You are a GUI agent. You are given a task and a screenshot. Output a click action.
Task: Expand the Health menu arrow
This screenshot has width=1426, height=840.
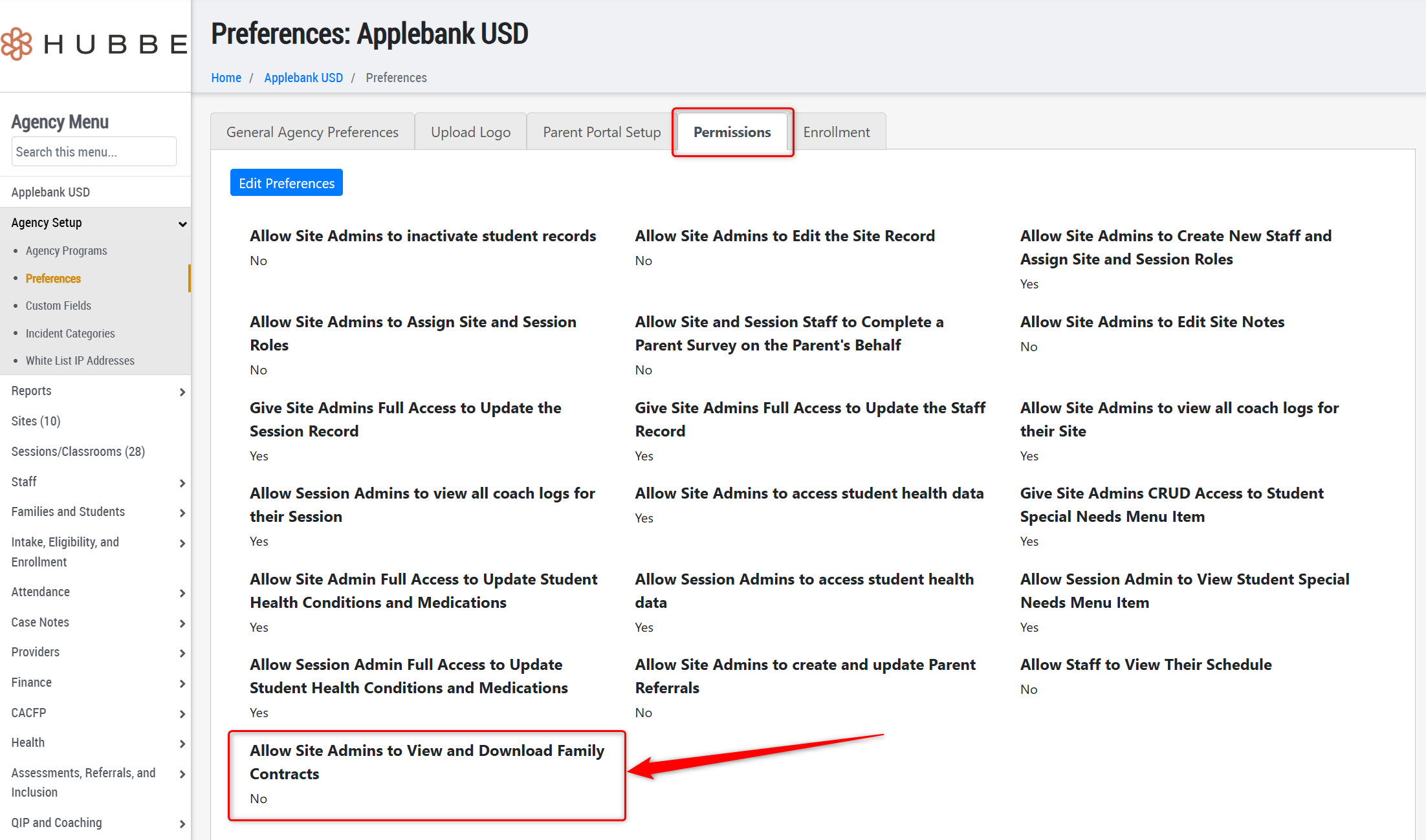point(182,744)
